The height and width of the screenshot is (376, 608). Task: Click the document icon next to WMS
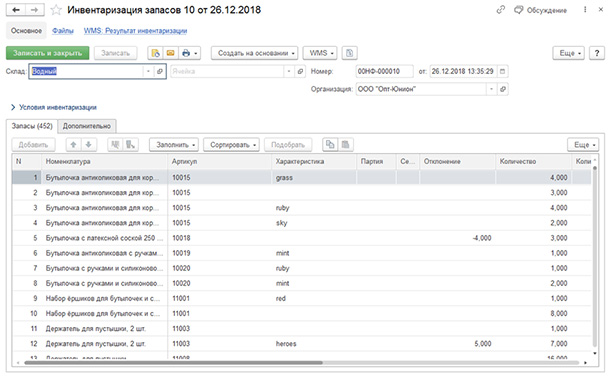pos(349,53)
